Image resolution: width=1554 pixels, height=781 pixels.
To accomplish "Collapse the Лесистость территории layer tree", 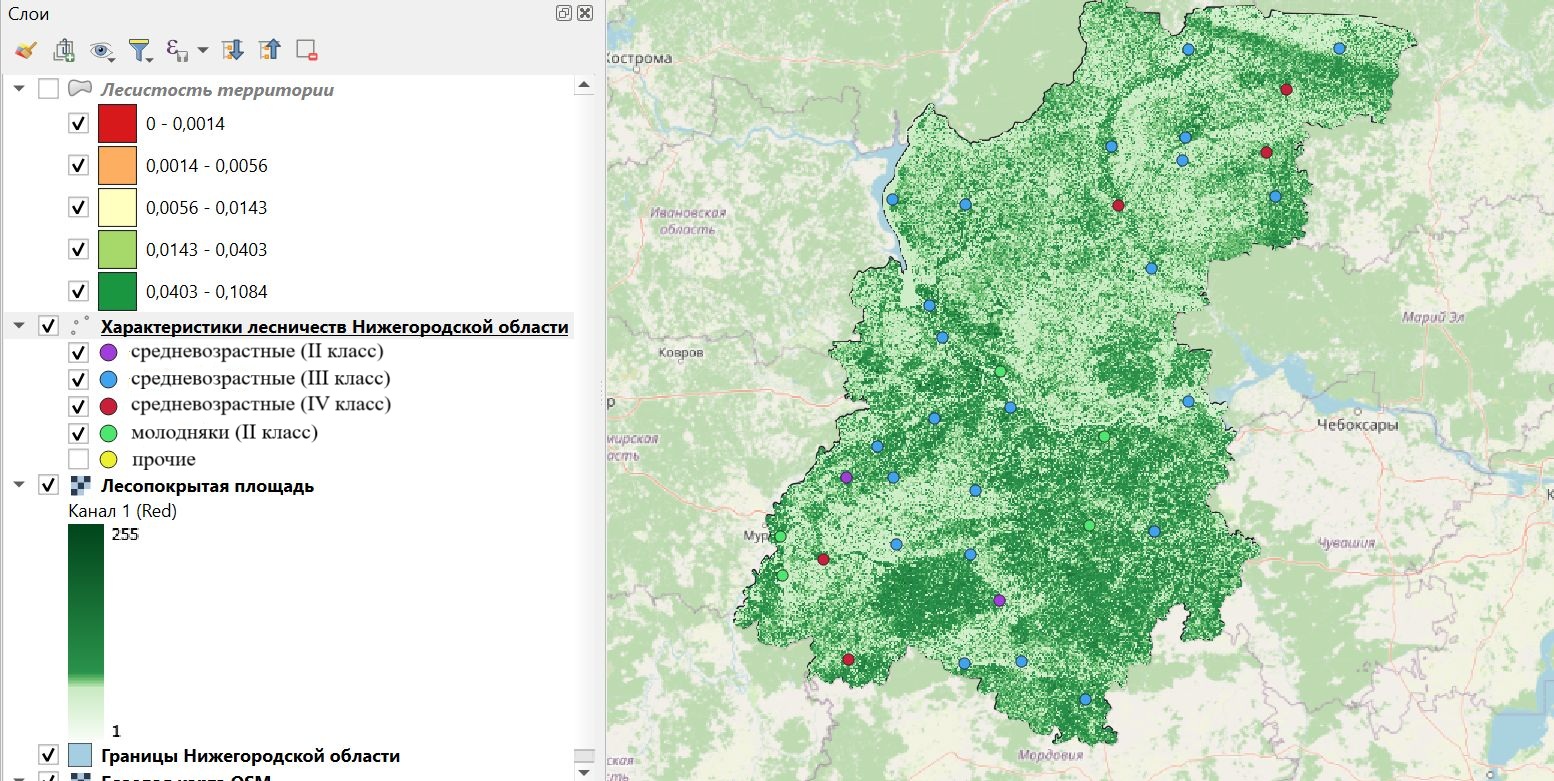I will [x=19, y=89].
